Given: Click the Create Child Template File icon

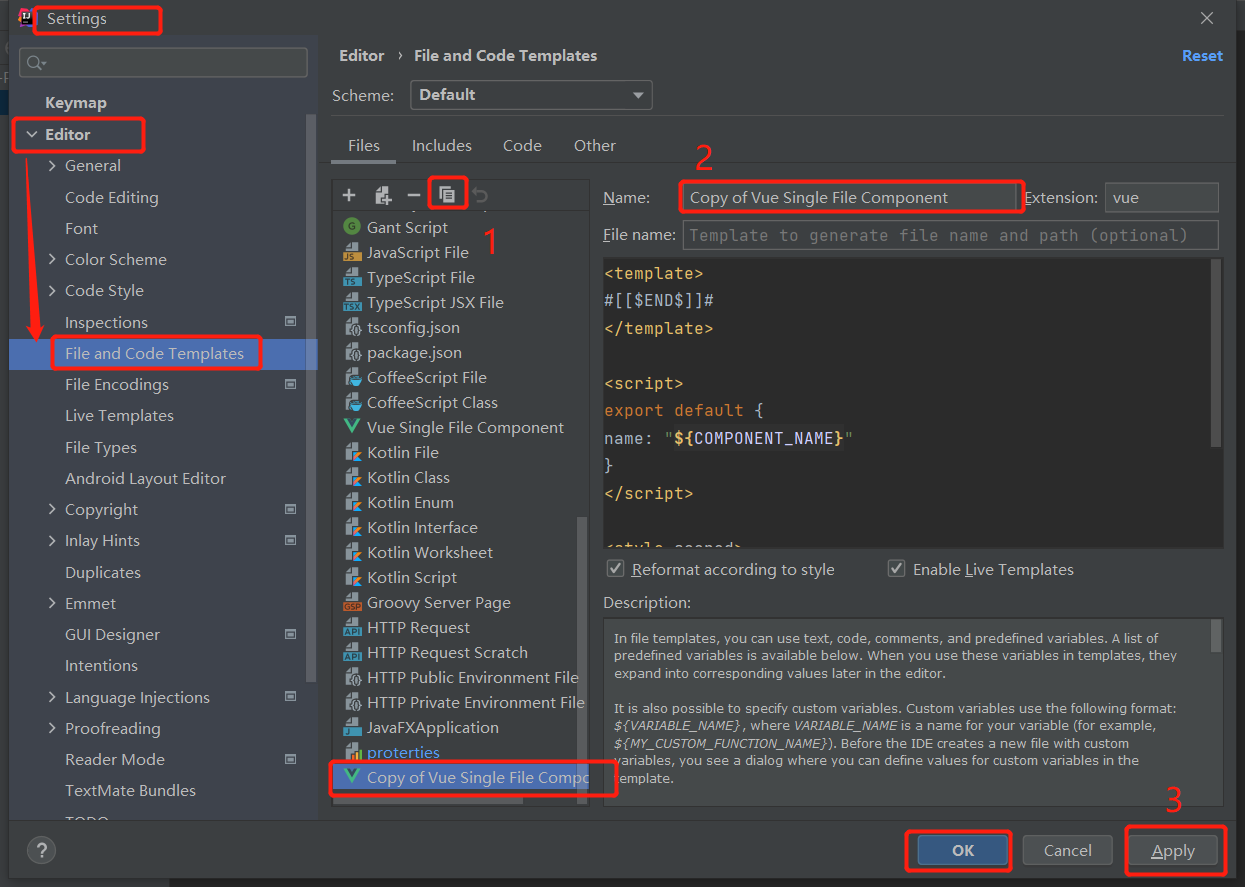Looking at the screenshot, I should (x=382, y=195).
